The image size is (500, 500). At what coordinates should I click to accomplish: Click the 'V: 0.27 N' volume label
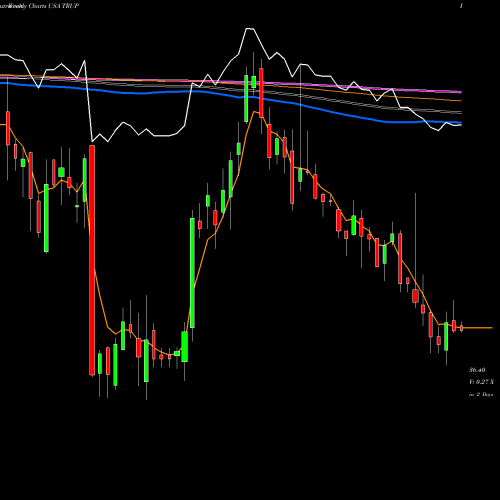tap(481, 382)
